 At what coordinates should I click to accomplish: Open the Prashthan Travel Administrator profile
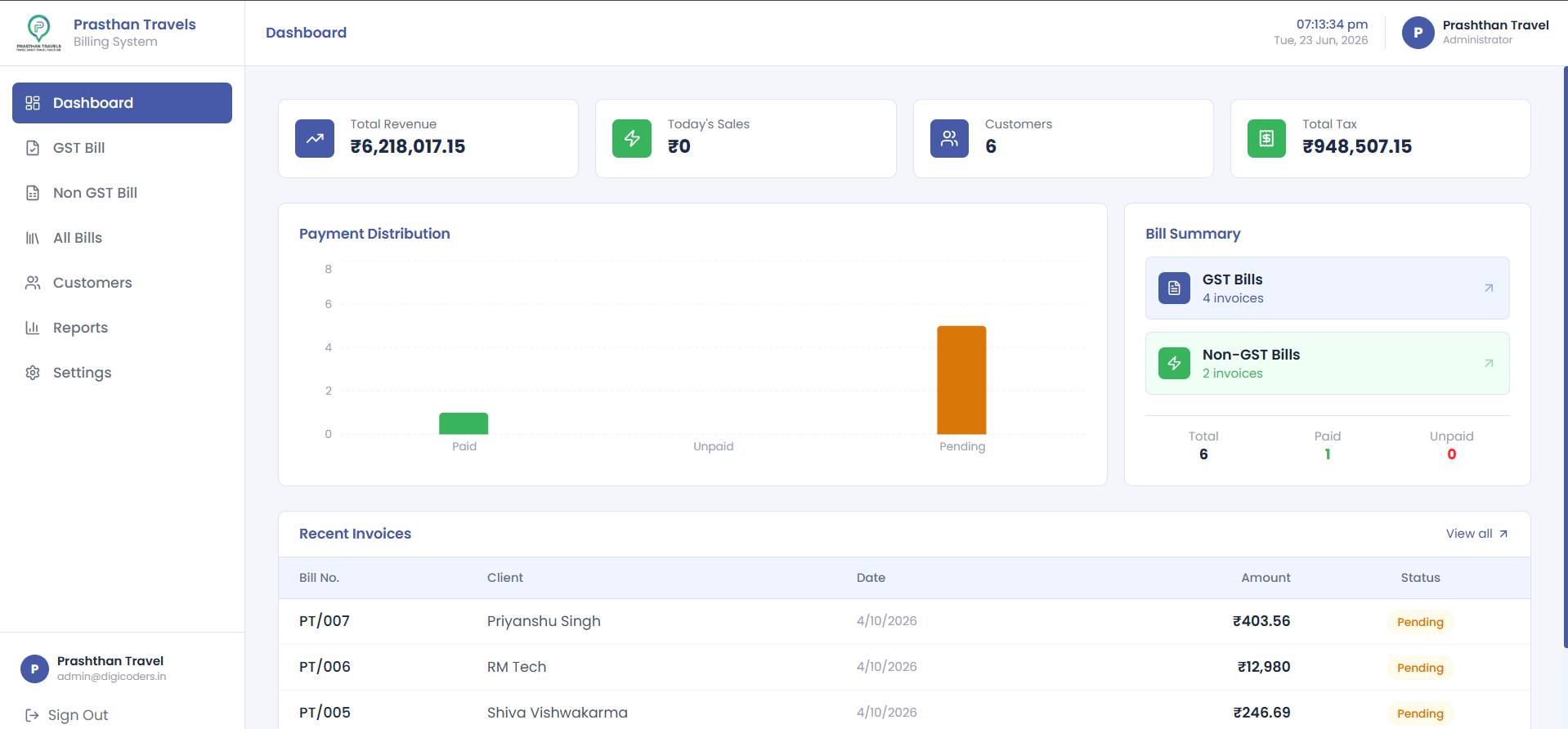[1476, 33]
